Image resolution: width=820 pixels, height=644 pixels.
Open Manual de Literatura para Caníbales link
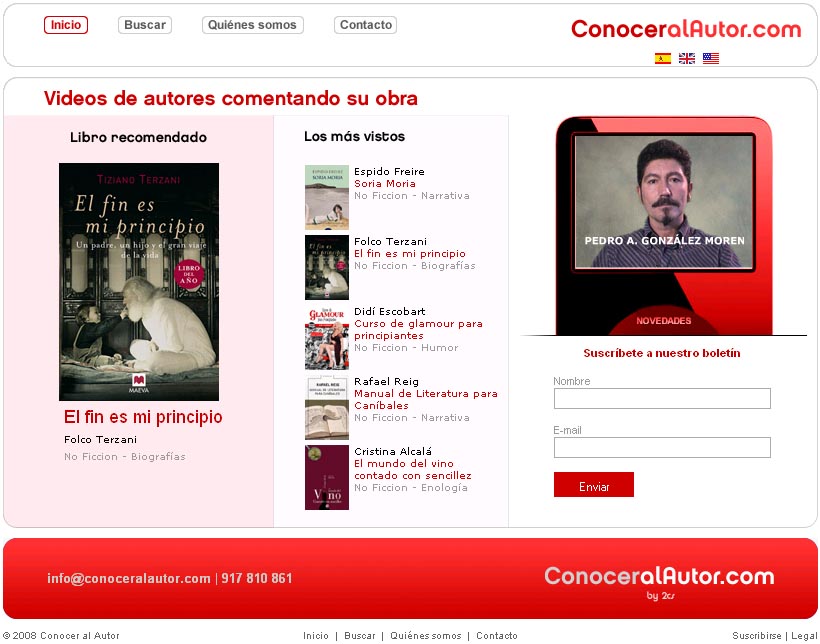coord(426,400)
